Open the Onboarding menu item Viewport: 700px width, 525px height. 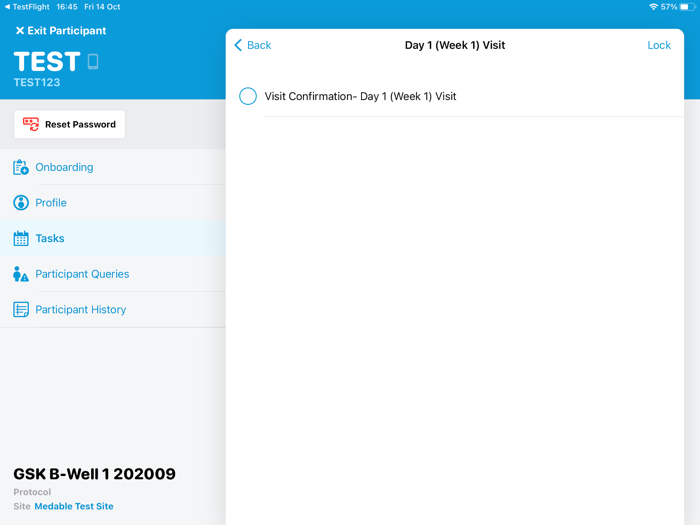tap(112, 167)
